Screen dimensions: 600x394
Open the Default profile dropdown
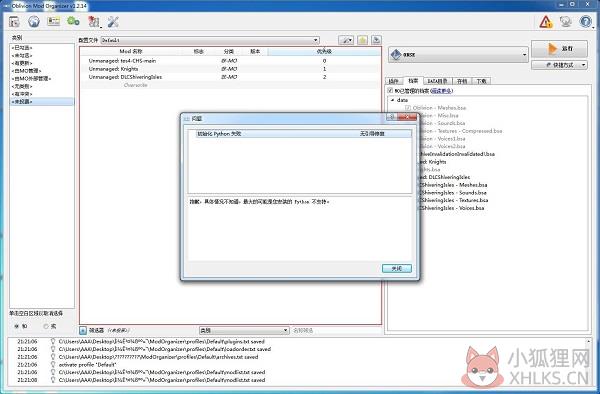210,40
